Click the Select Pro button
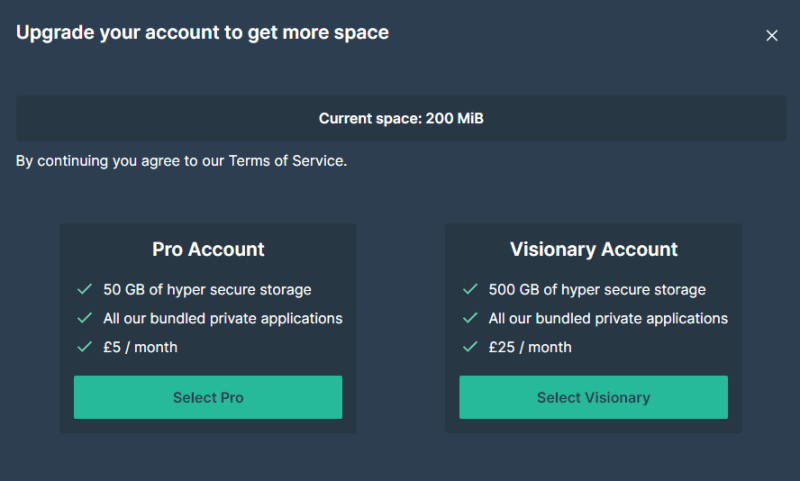 208,397
